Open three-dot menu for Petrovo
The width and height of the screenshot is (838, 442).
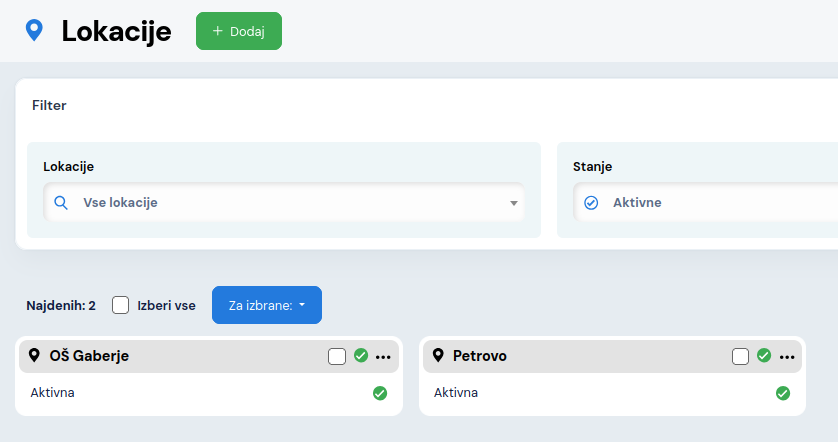coord(787,357)
